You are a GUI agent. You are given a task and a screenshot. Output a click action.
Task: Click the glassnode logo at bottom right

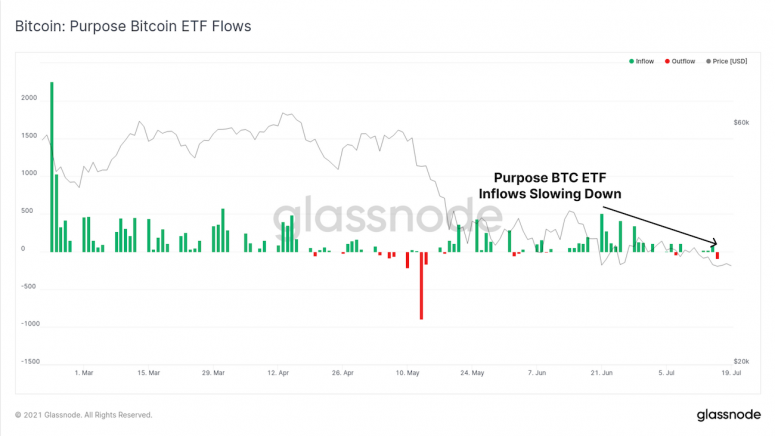click(x=729, y=415)
